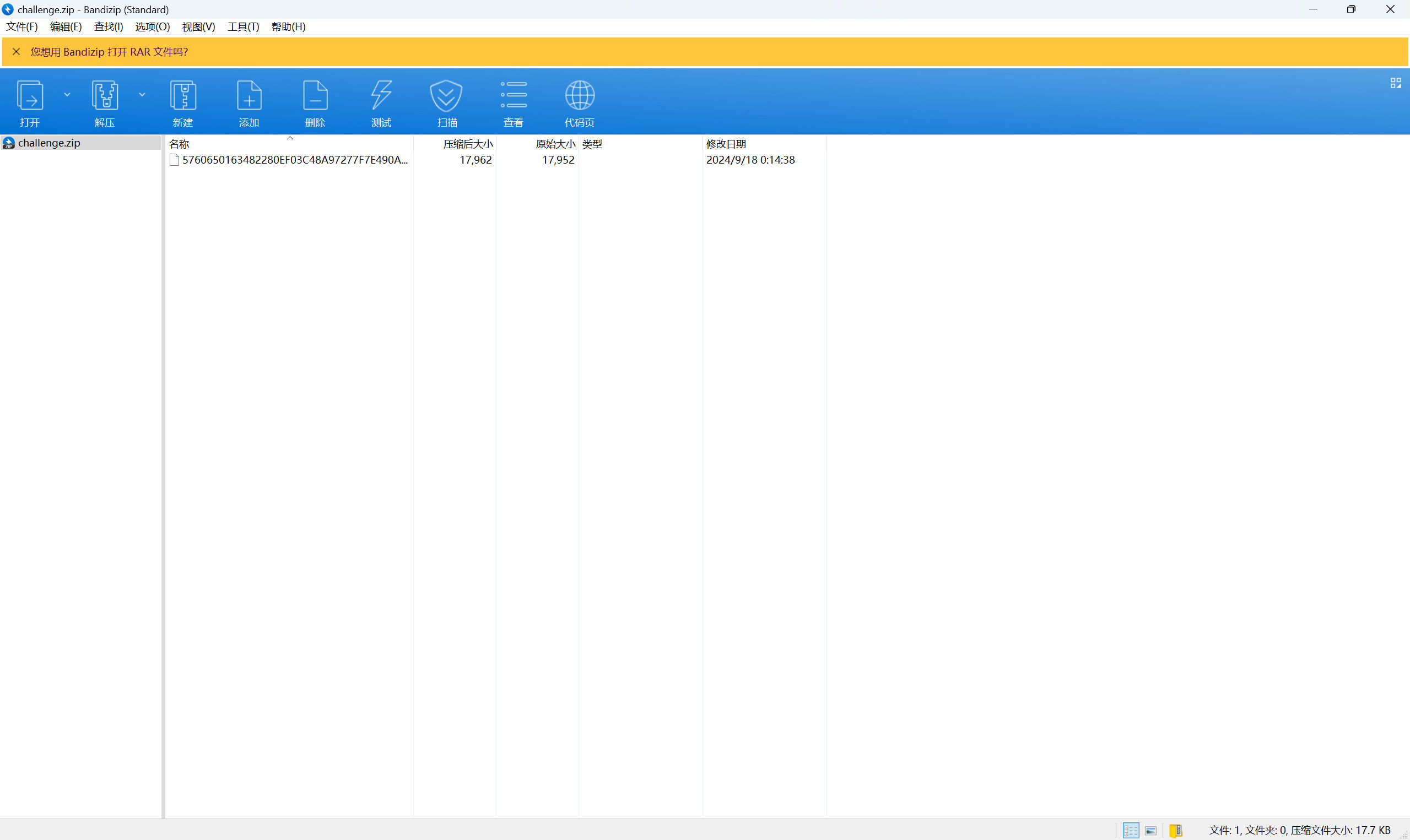Select the file 5760650163482280EF03C48A97277F7E490A...
This screenshot has height=840, width=1410.
[x=295, y=160]
